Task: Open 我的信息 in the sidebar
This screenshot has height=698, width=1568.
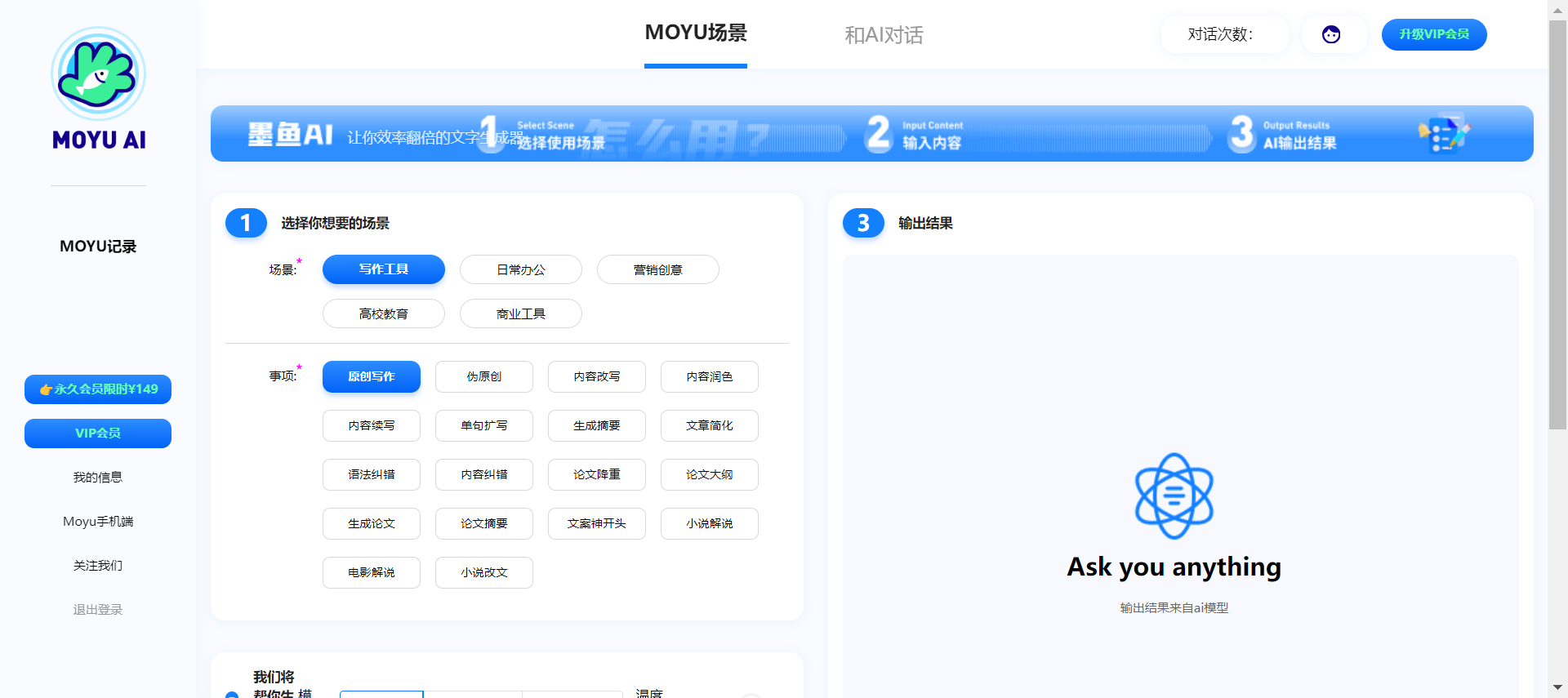Action: point(98,478)
